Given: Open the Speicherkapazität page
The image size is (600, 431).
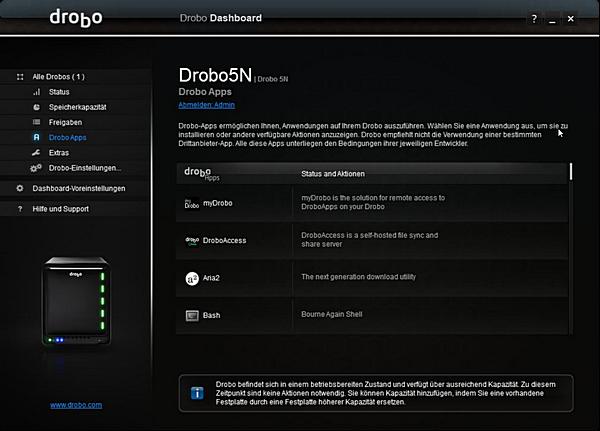Looking at the screenshot, I should pyautogui.click(x=78, y=107).
